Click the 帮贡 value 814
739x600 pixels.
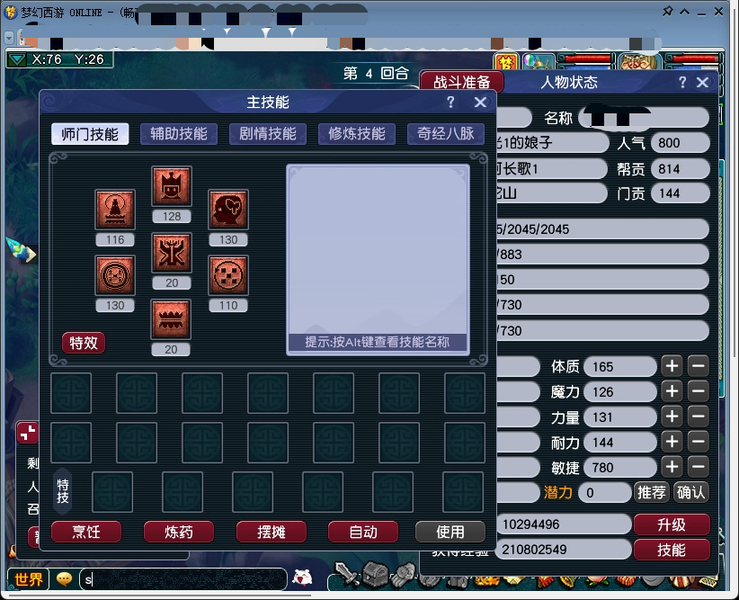point(680,169)
